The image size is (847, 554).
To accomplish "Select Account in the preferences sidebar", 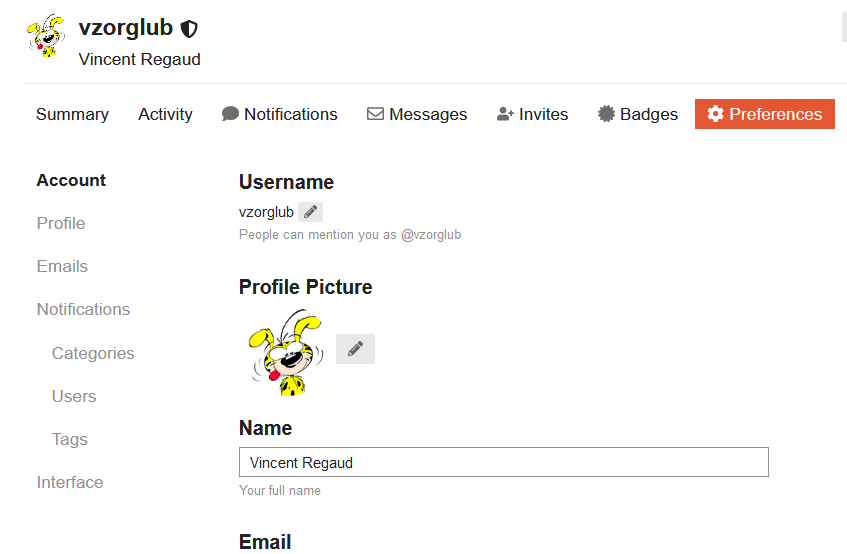I will point(71,180).
